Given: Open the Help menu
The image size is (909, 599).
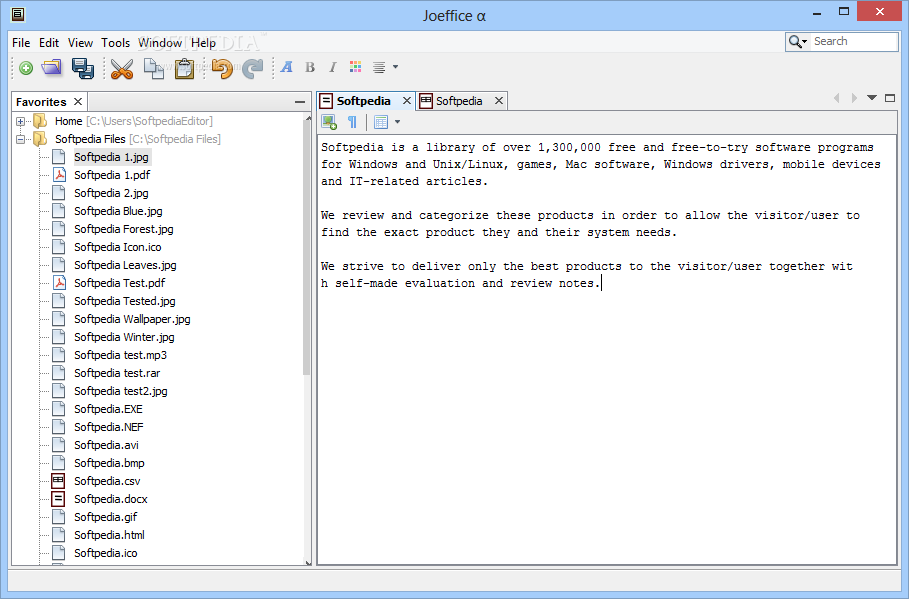Looking at the screenshot, I should [x=203, y=43].
